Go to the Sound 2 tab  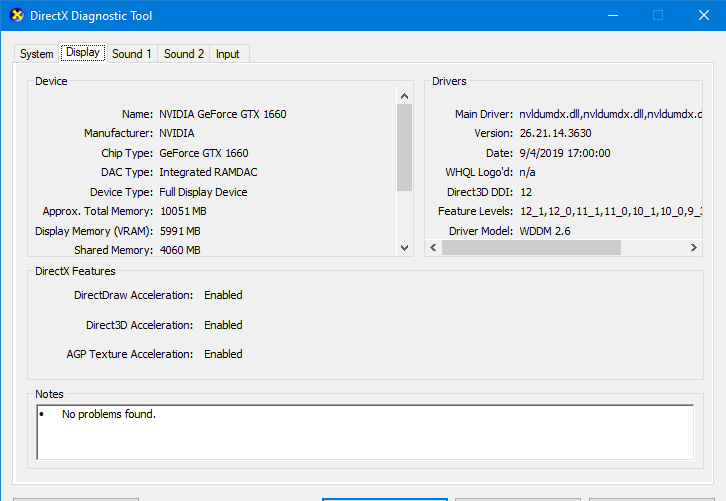pyautogui.click(x=184, y=54)
